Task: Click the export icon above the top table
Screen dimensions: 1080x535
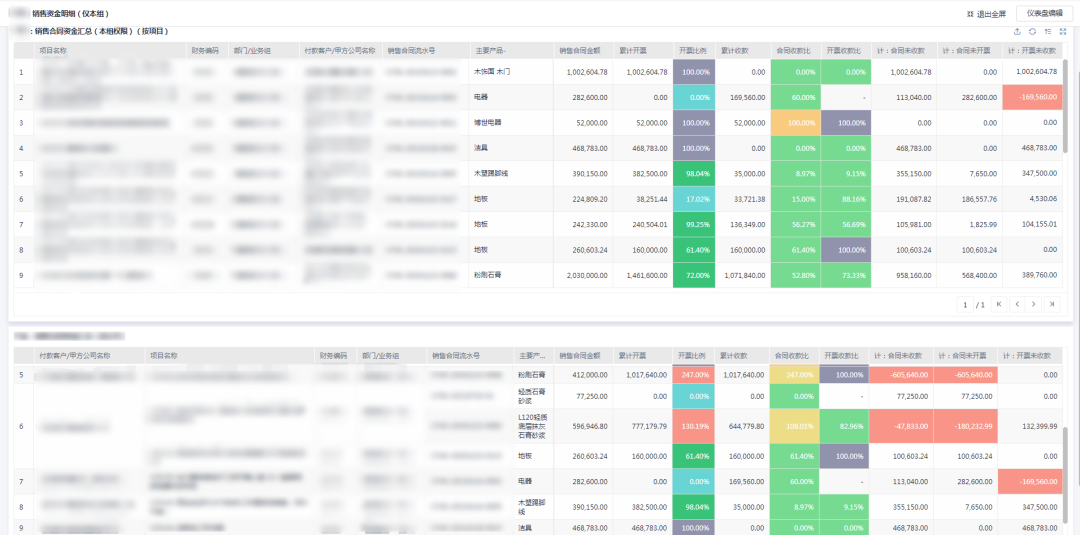Action: pyautogui.click(x=1017, y=31)
